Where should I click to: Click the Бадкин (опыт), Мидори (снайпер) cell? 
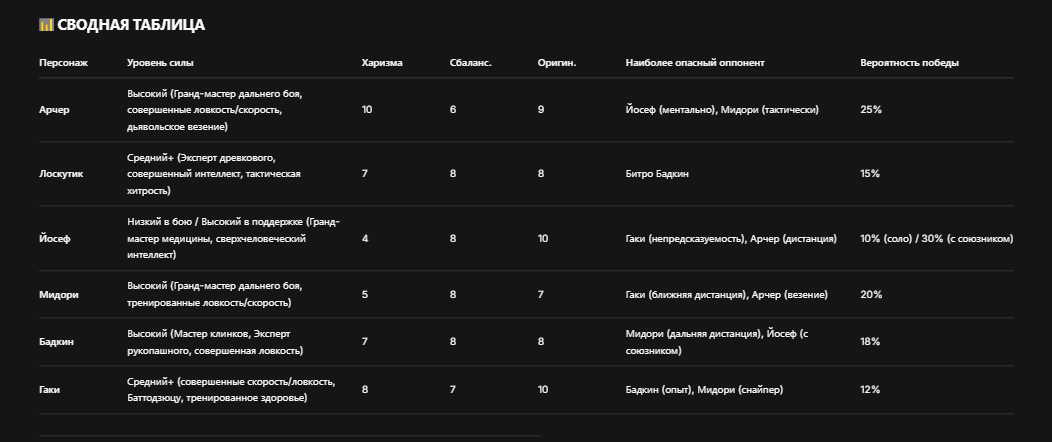[704, 389]
